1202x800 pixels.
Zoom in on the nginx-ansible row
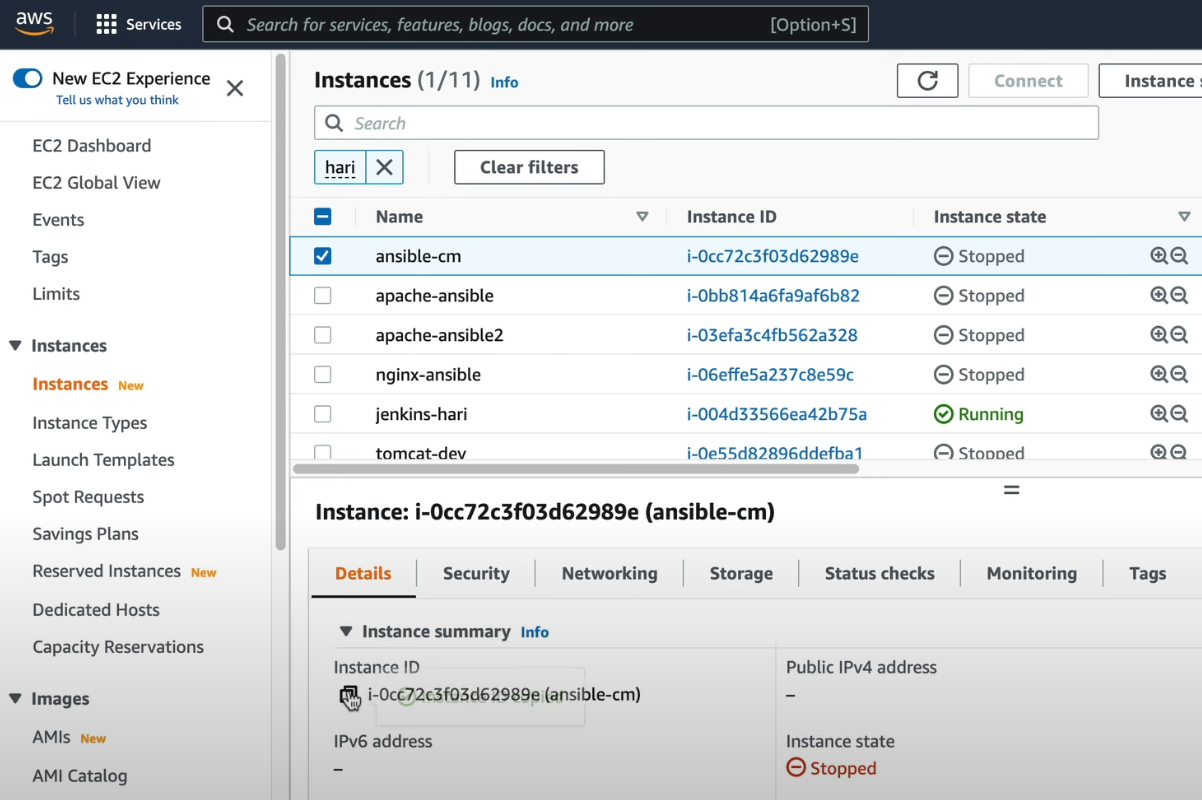pyautogui.click(x=1158, y=374)
